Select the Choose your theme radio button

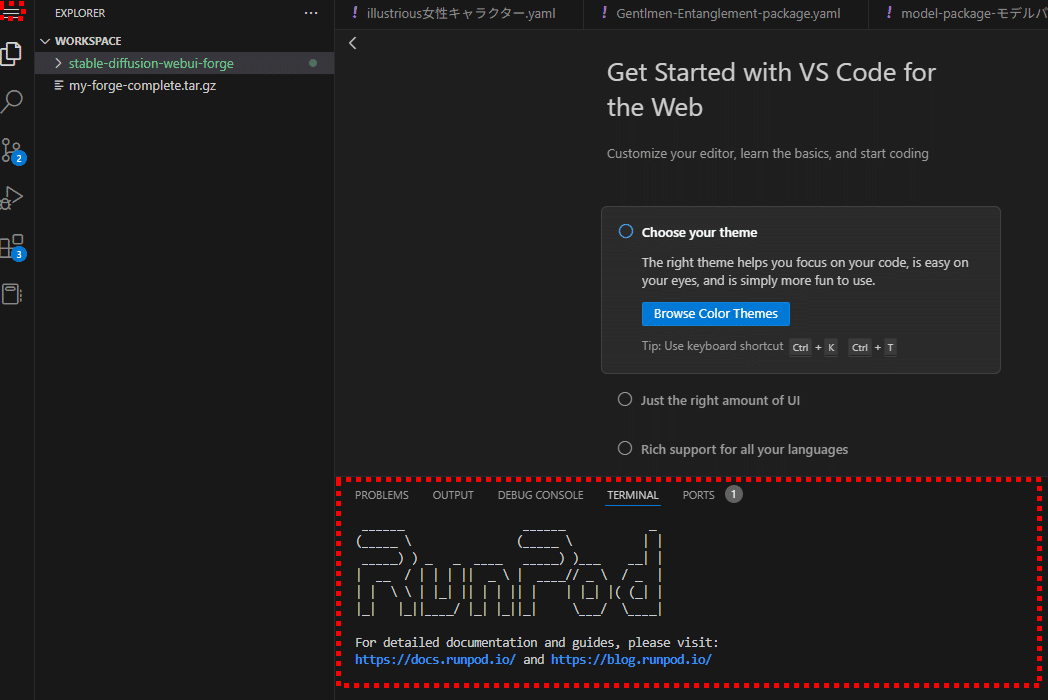coord(625,230)
